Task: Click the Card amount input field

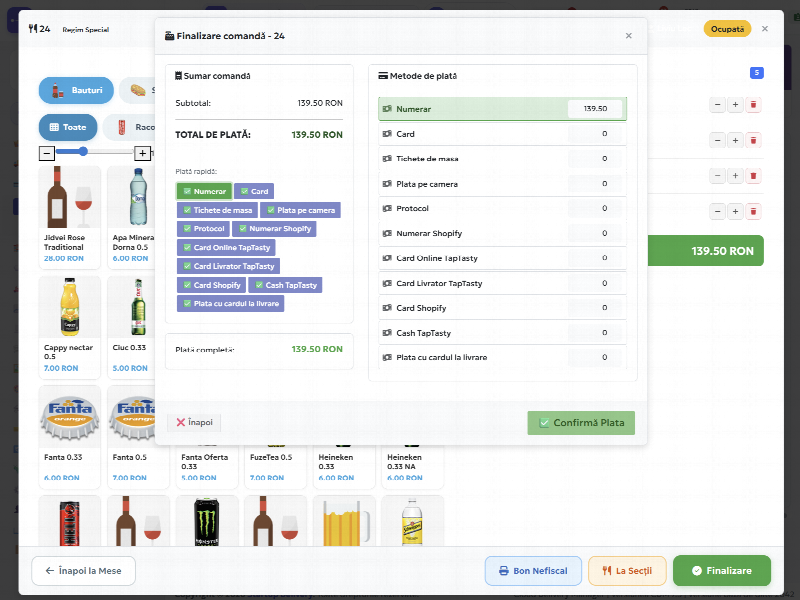Action: click(x=595, y=134)
